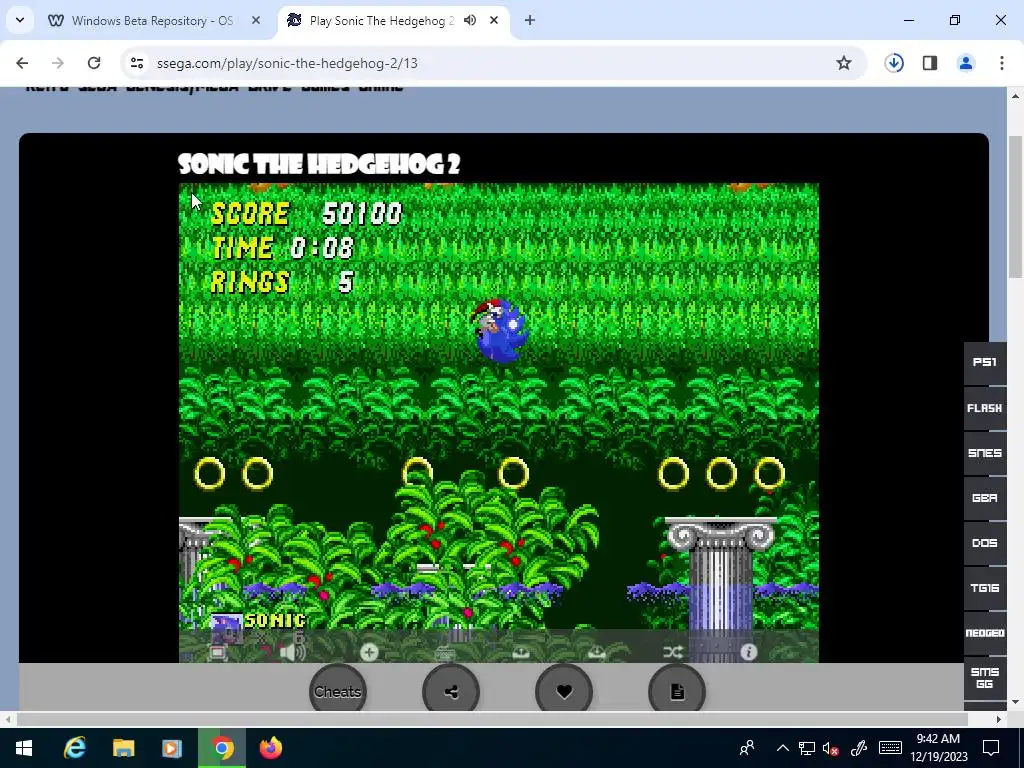Click the emulator plus (add) icon

(369, 652)
